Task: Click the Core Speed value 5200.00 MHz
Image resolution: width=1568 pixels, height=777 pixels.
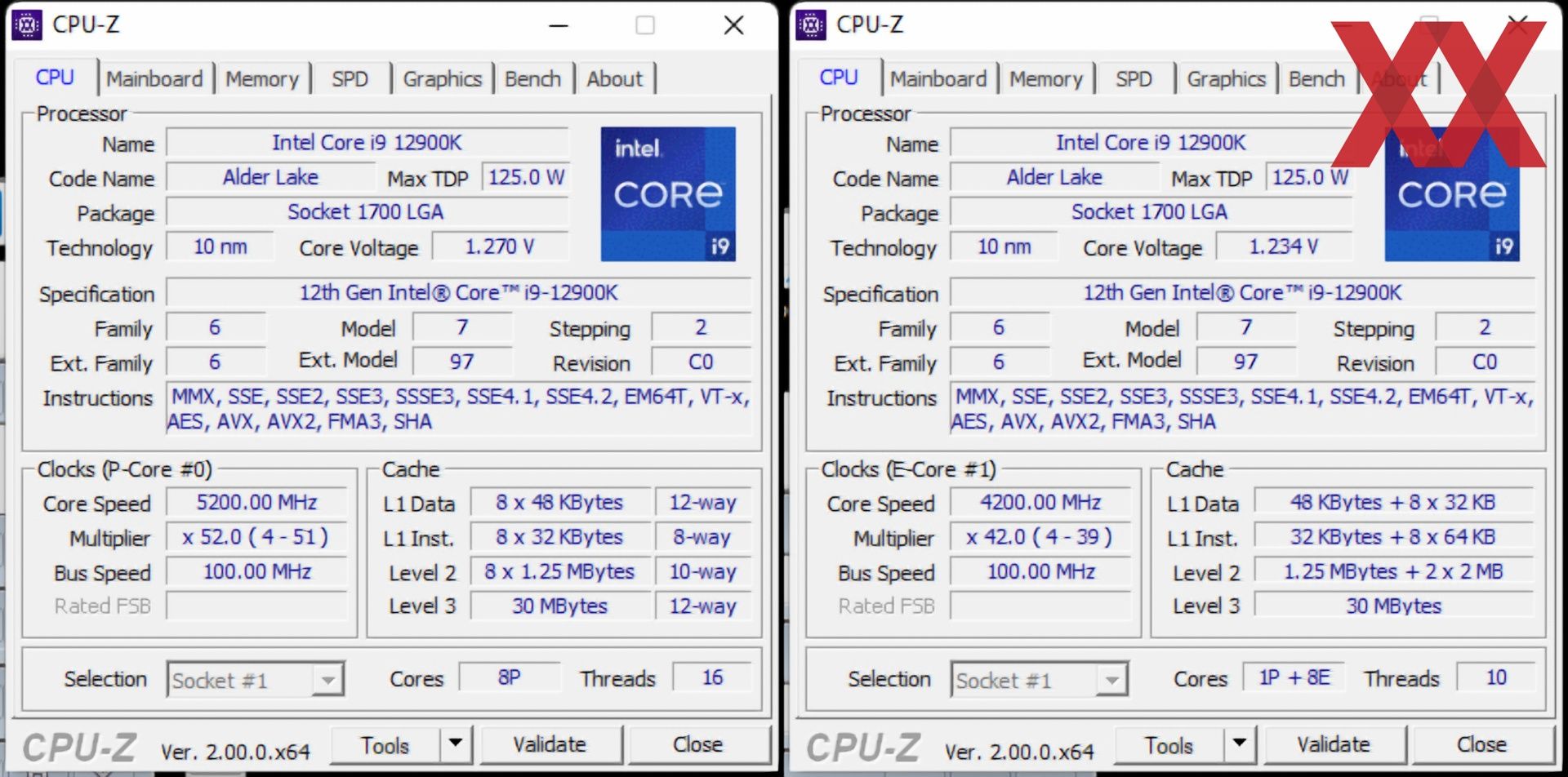Action: (x=257, y=502)
